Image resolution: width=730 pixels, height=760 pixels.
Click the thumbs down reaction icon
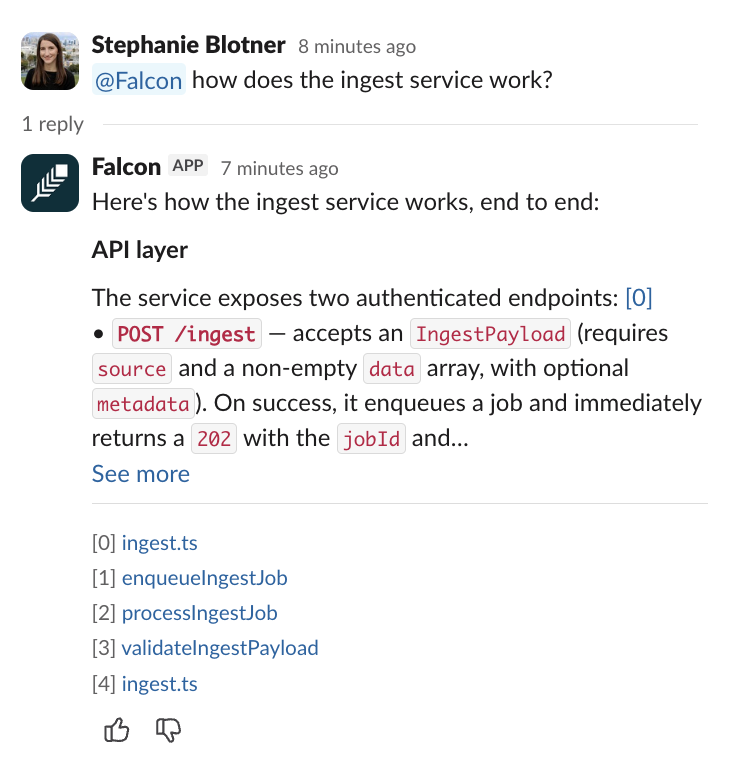(x=169, y=731)
